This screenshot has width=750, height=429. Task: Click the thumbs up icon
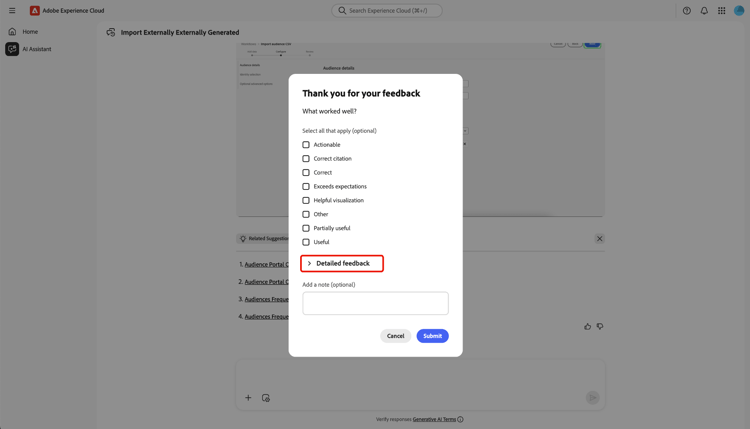pyautogui.click(x=587, y=326)
